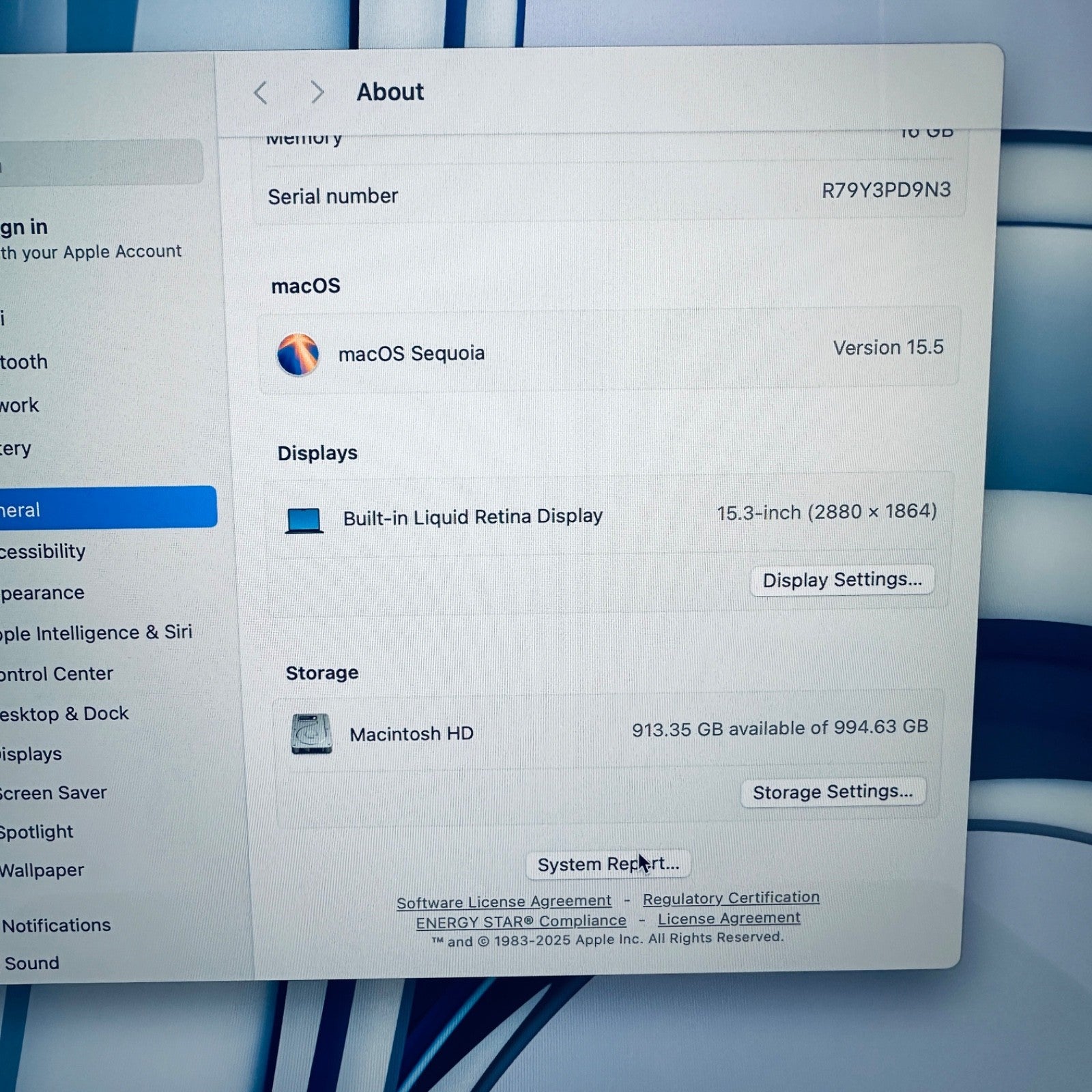This screenshot has width=1092, height=1092.
Task: Open the License Agreement link
Action: pos(728,919)
